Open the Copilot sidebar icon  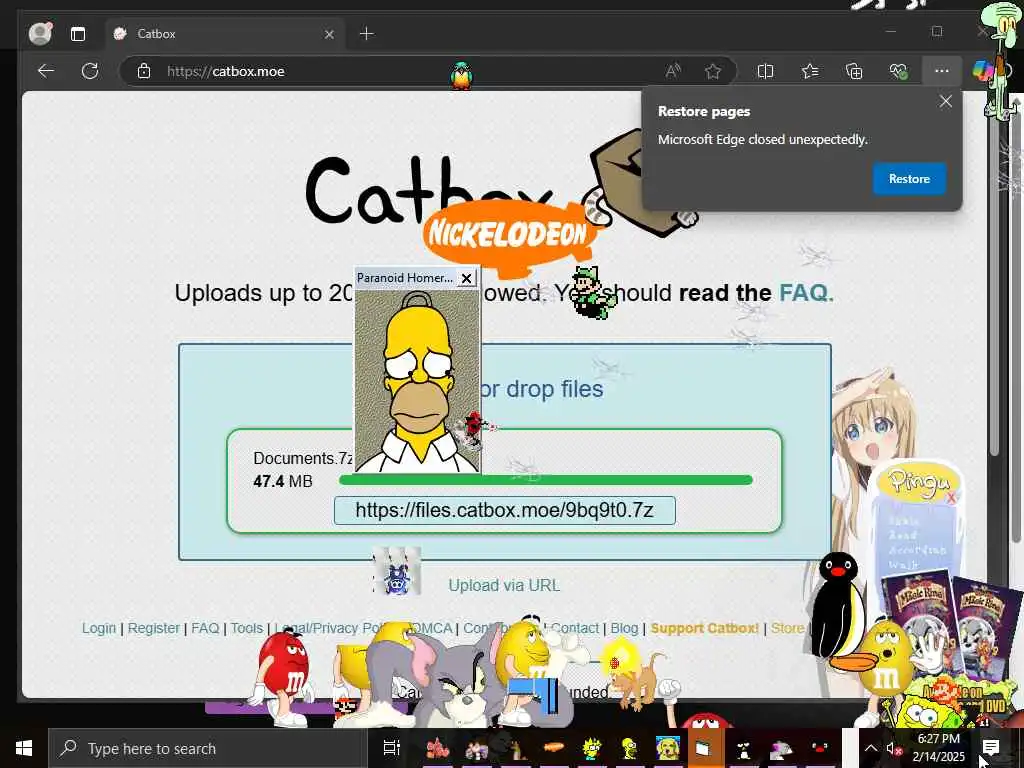[982, 71]
